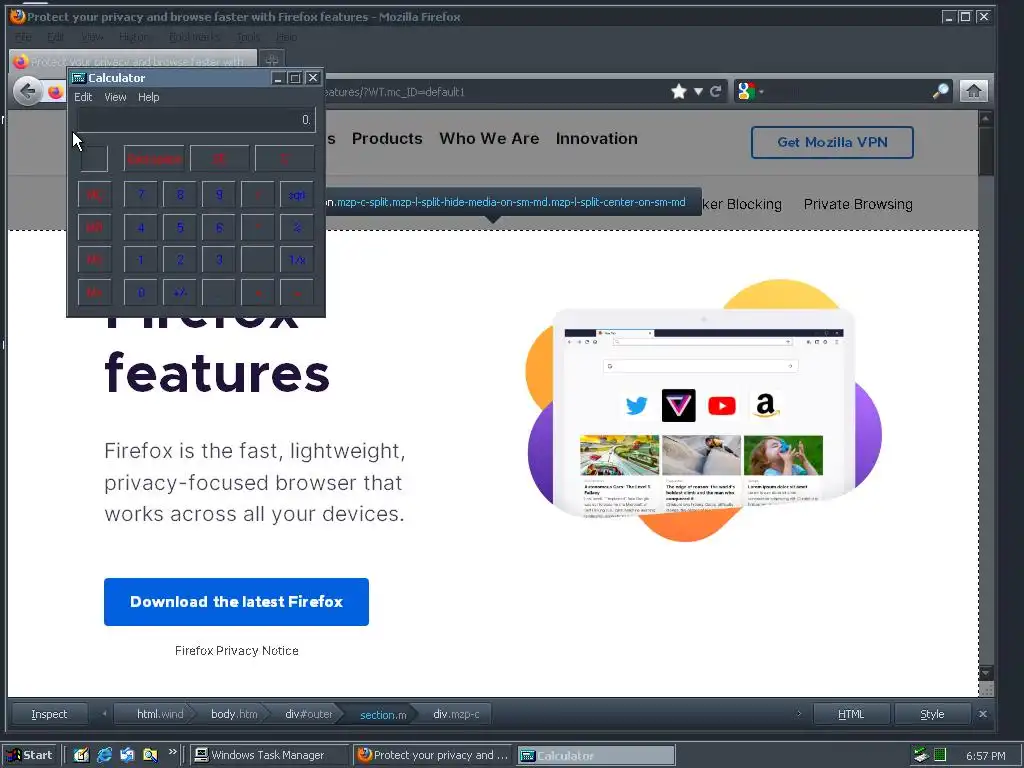Toggle the Style panel in inspector
Screen dimensions: 1024x768
(932, 714)
